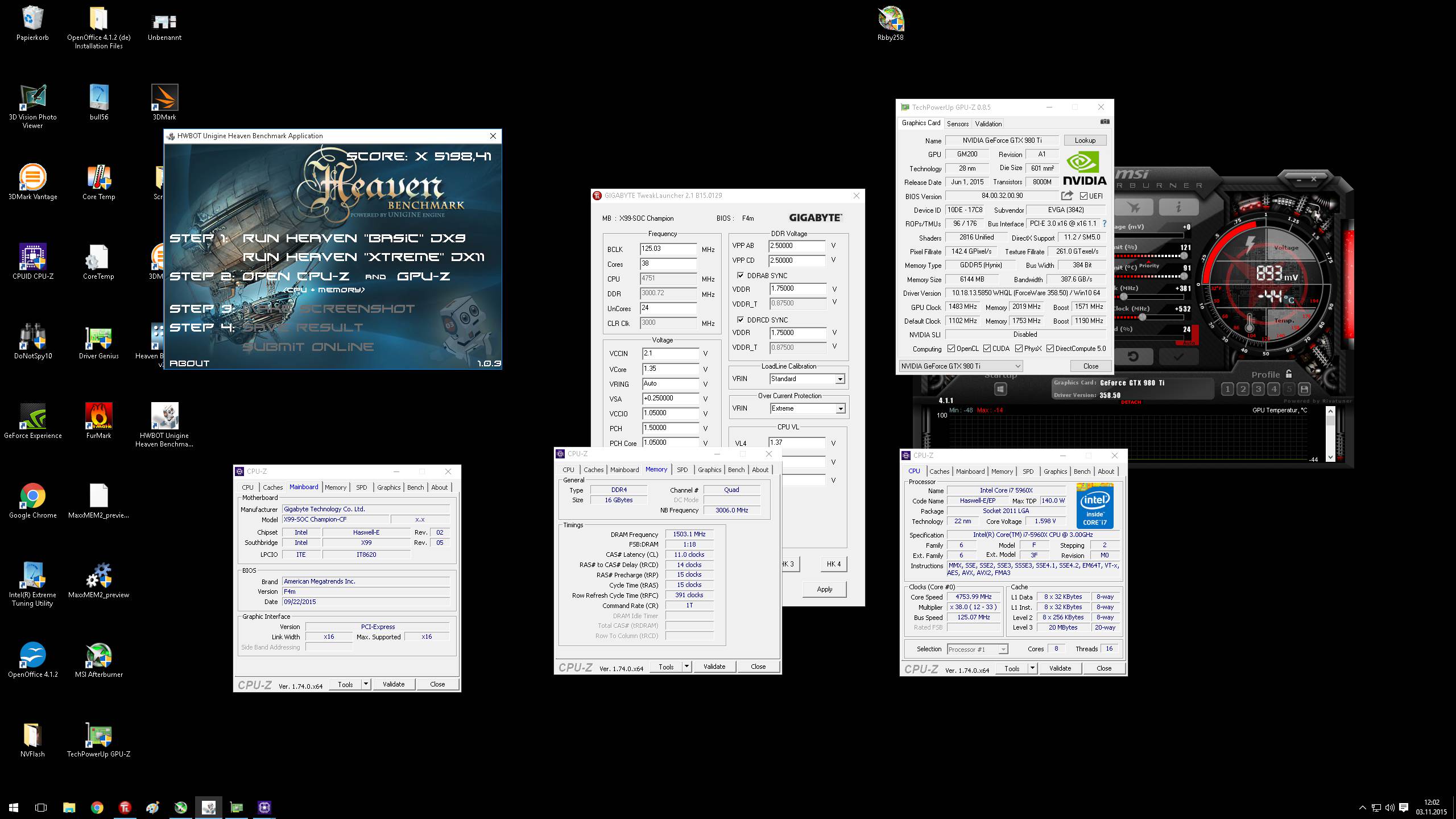Click the Afterburner temp limit slider handle
Screen dimensions: 1456x819
click(1184, 276)
